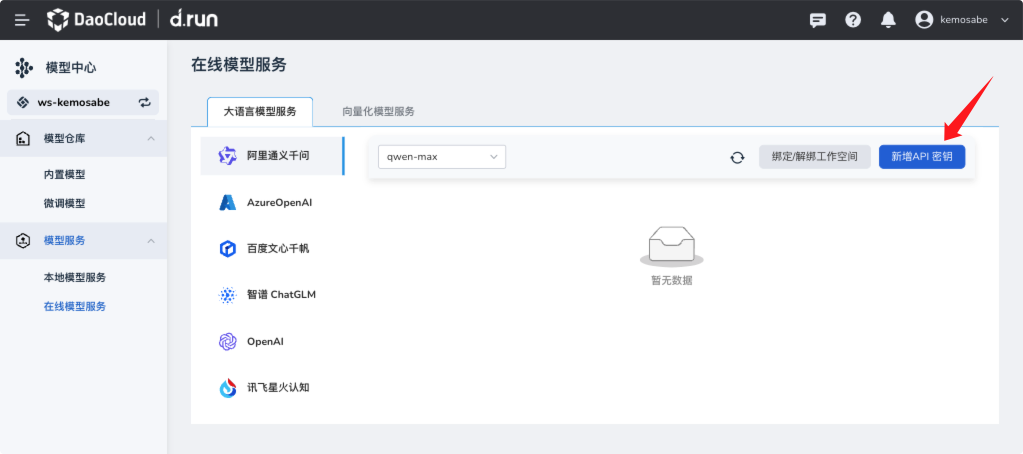Click the 绑定/解绑工作空间 button
This screenshot has width=1023, height=454.
tap(814, 157)
